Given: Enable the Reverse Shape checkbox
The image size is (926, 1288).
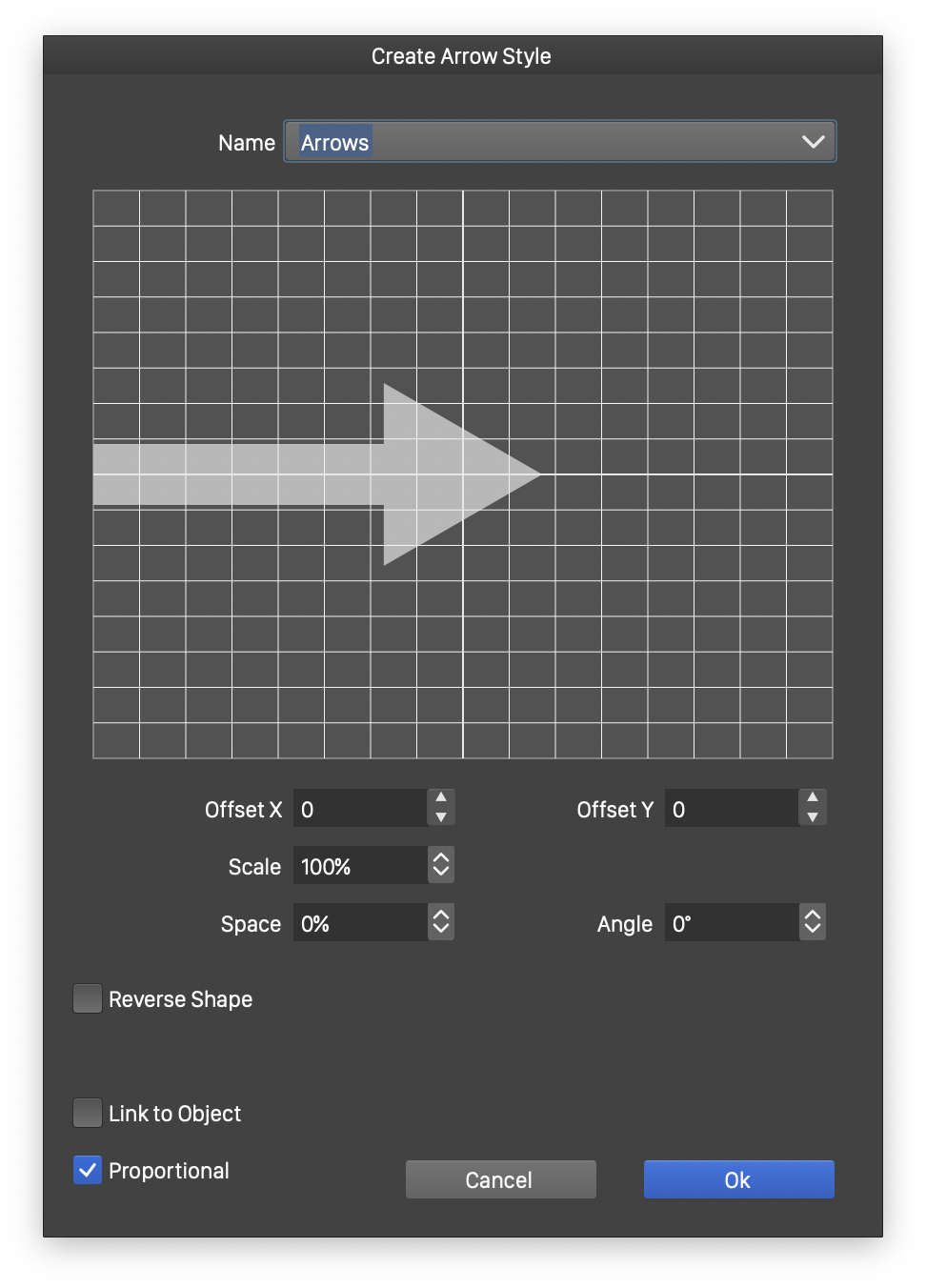Looking at the screenshot, I should point(88,998).
